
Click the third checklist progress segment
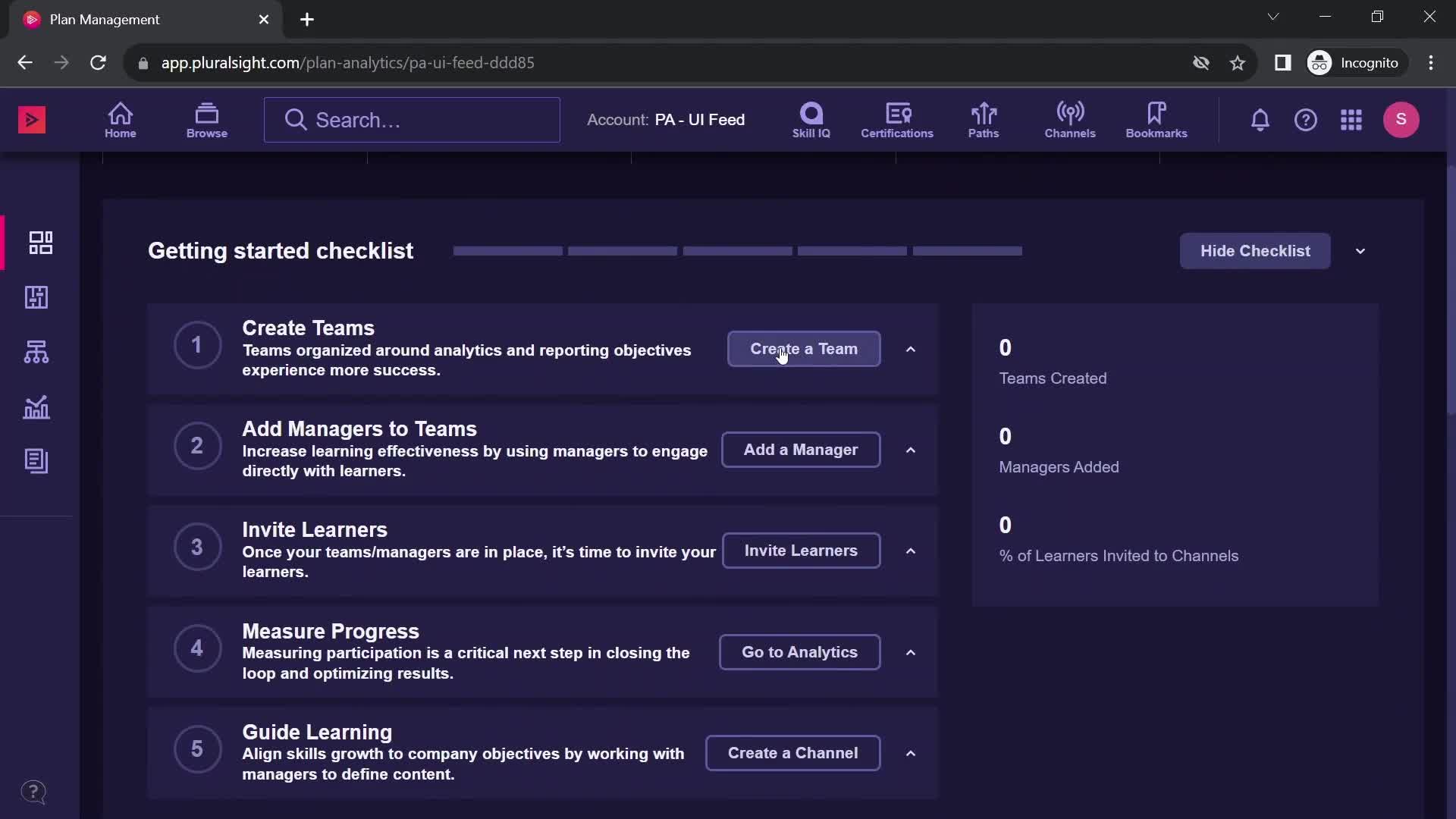[738, 251]
